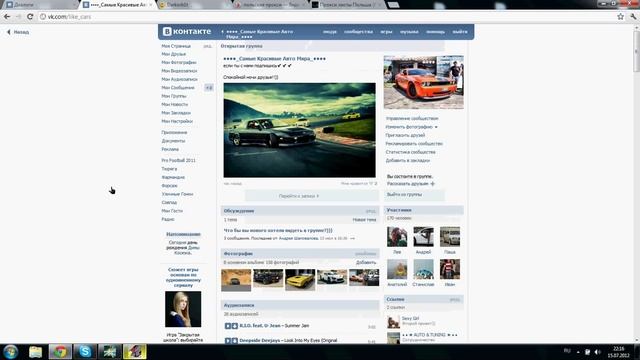
Task: Click the message counter badge beside Мои Сообщения
Action: coord(209,88)
